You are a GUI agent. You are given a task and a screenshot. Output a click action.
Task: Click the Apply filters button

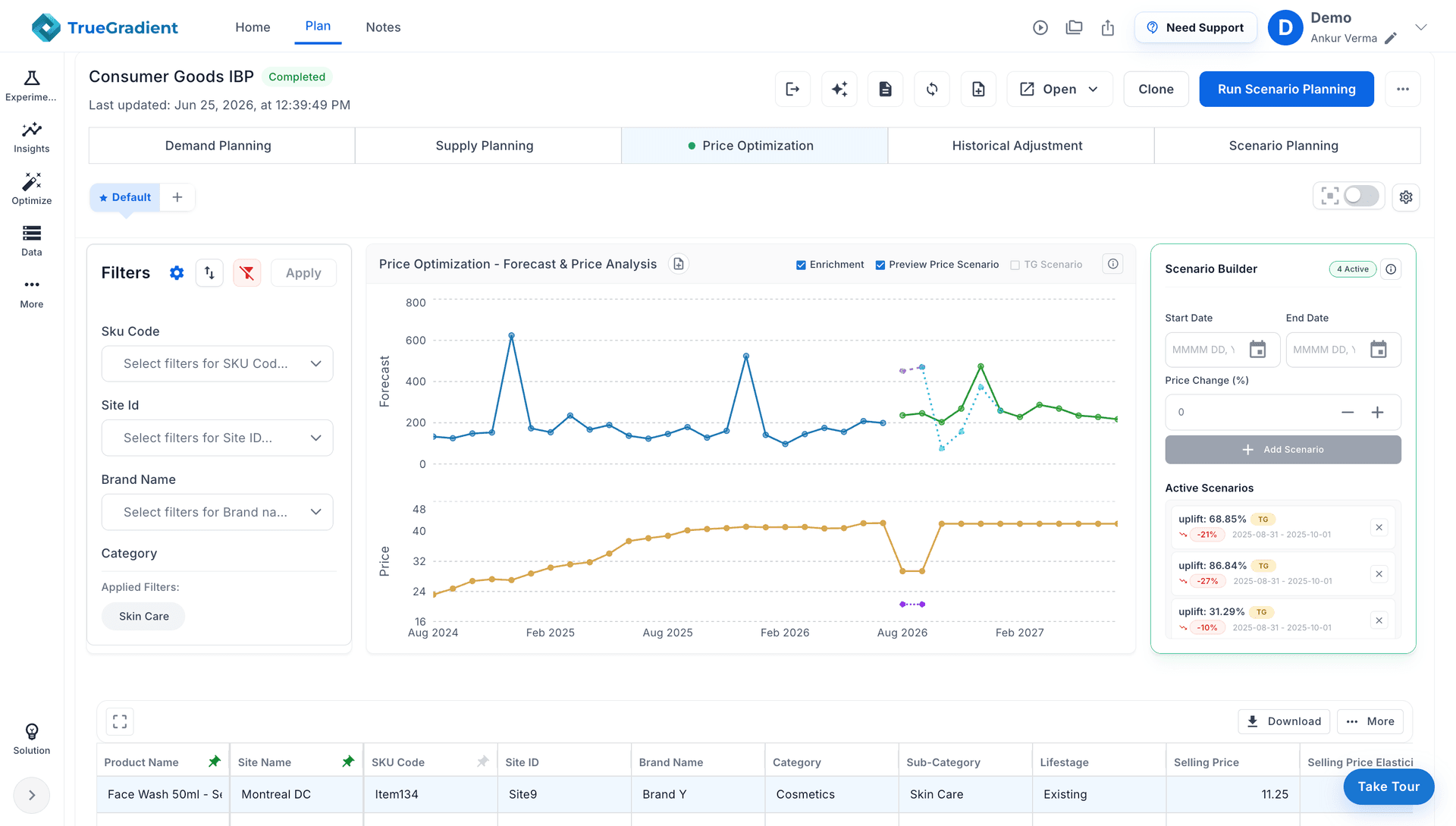coord(303,273)
